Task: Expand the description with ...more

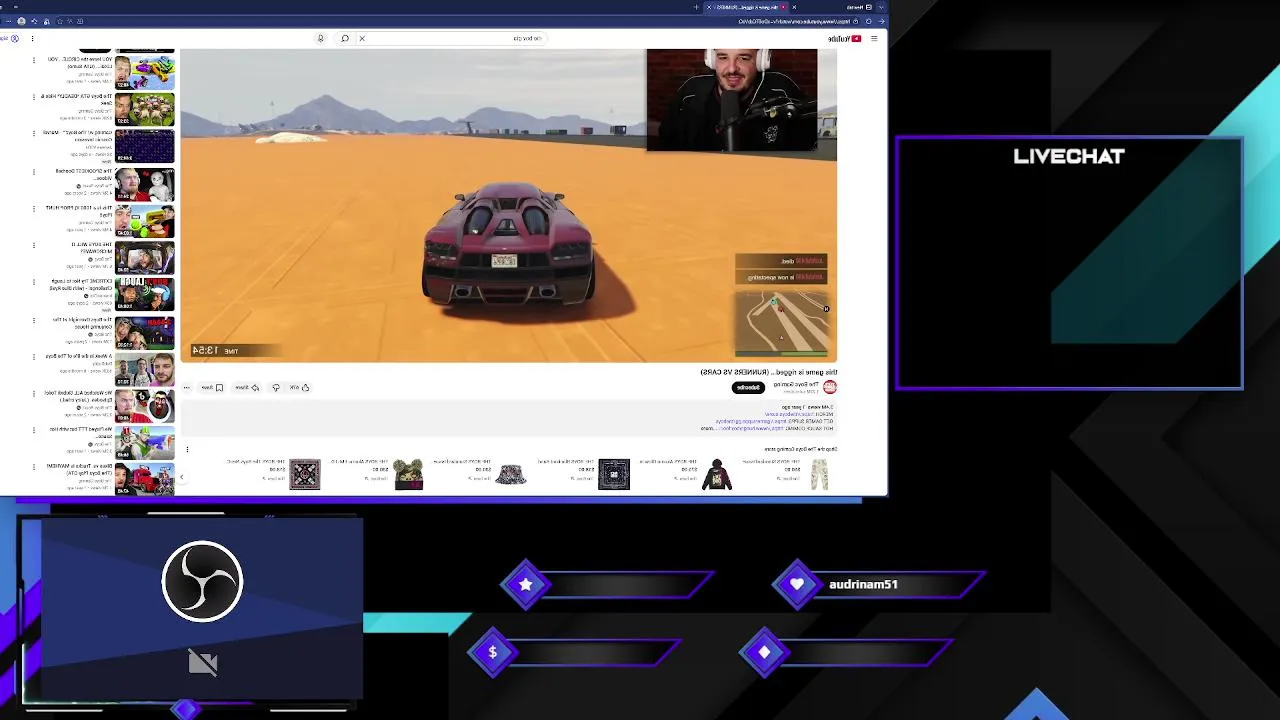Action: tap(707, 428)
